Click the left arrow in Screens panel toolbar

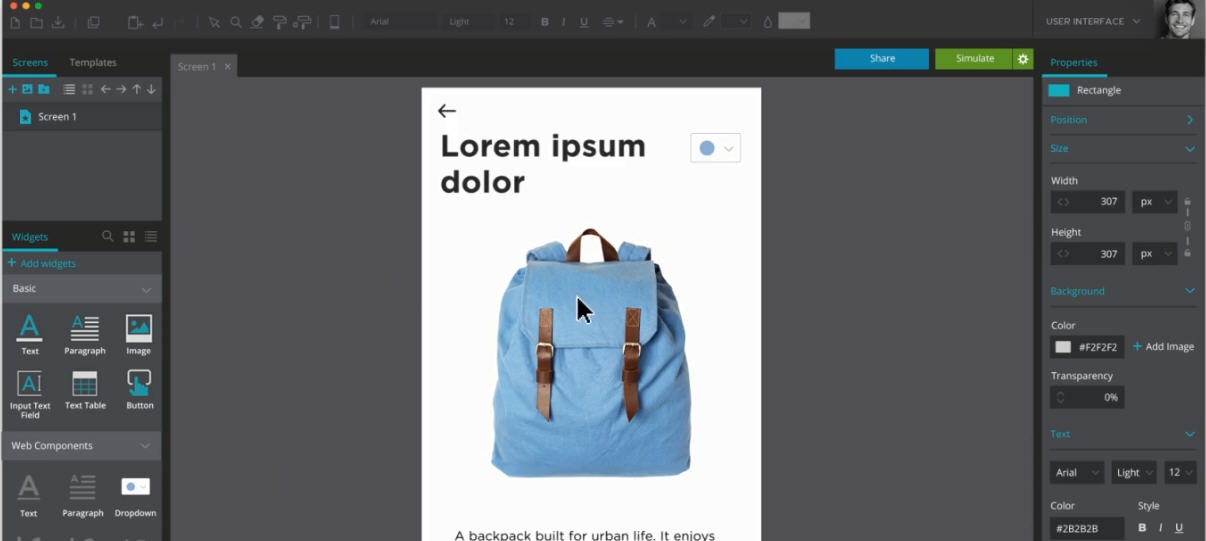pos(105,89)
